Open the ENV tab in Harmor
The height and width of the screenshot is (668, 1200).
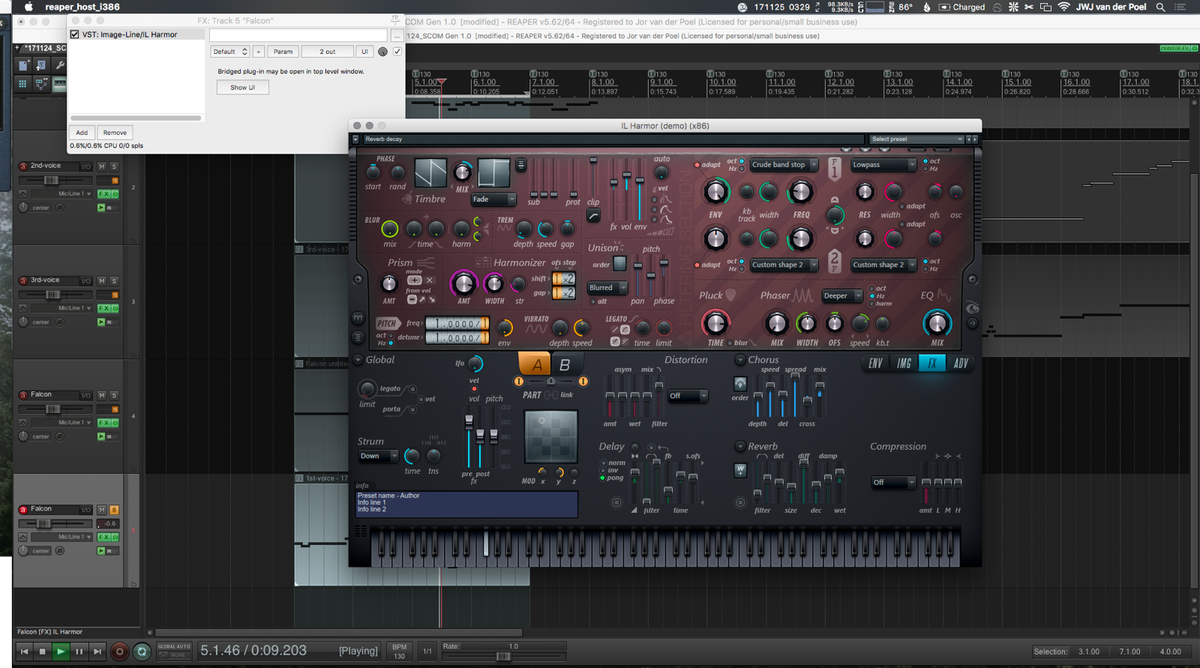(x=876, y=364)
